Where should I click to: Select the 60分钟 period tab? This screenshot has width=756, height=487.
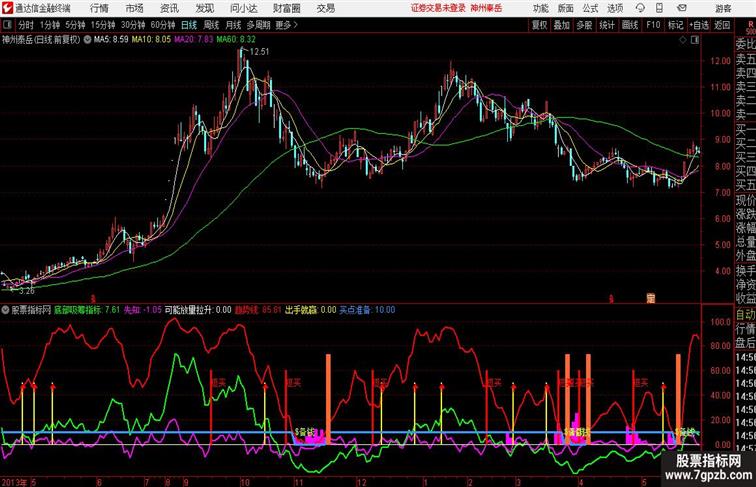pyautogui.click(x=162, y=25)
